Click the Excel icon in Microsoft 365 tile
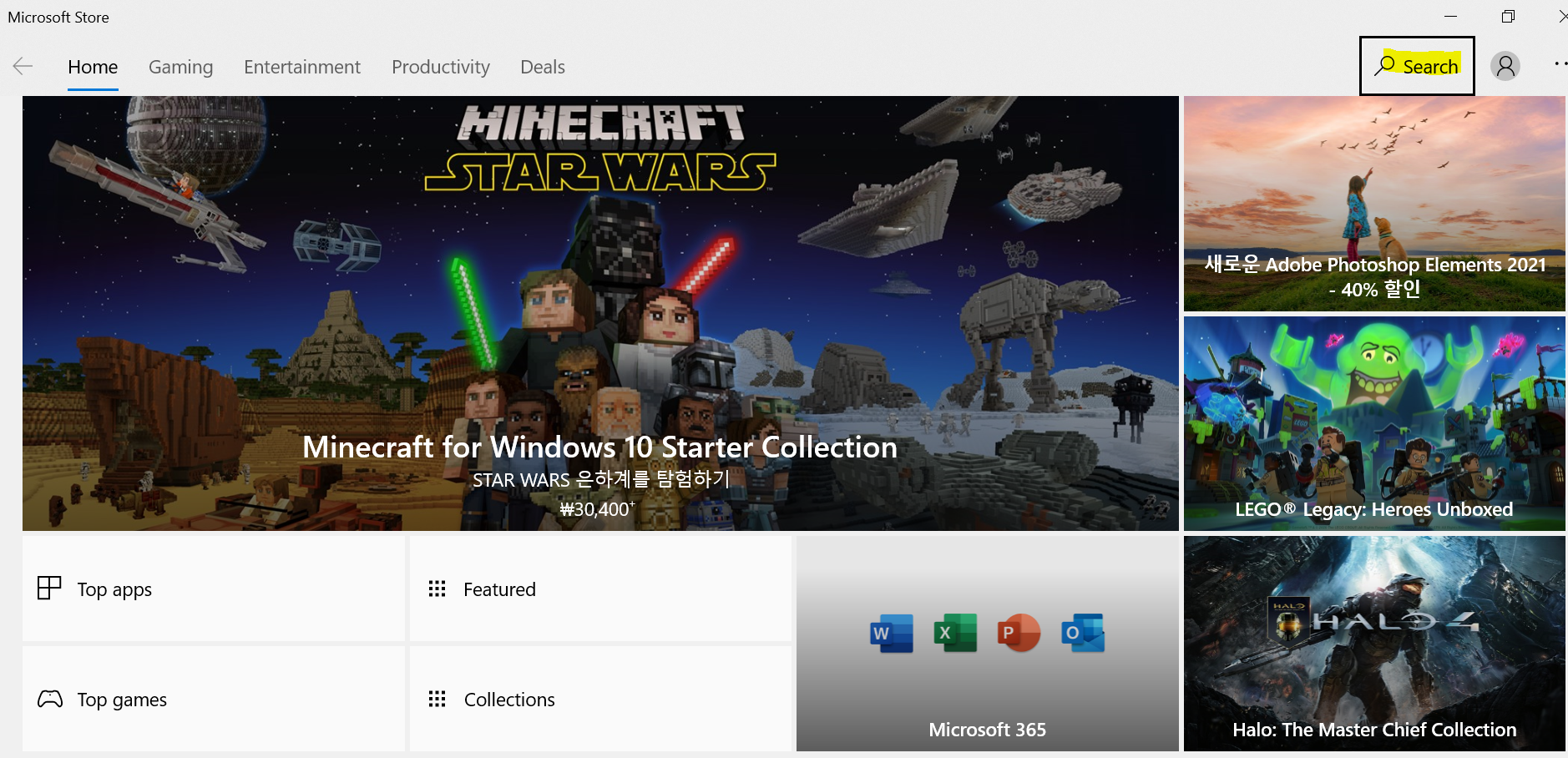 (x=955, y=633)
